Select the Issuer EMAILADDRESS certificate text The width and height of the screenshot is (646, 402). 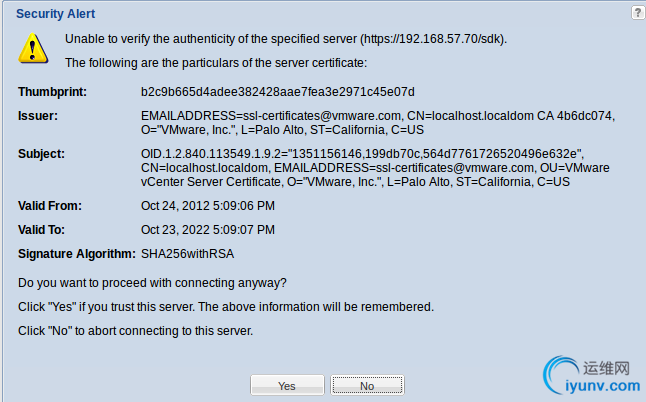[x=378, y=123]
